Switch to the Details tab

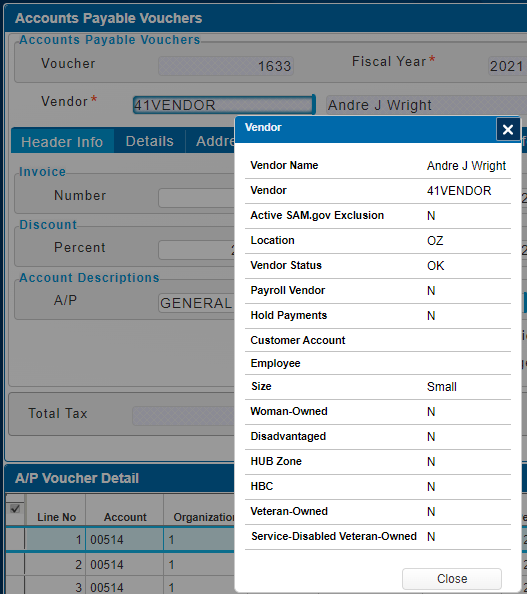pos(150,141)
